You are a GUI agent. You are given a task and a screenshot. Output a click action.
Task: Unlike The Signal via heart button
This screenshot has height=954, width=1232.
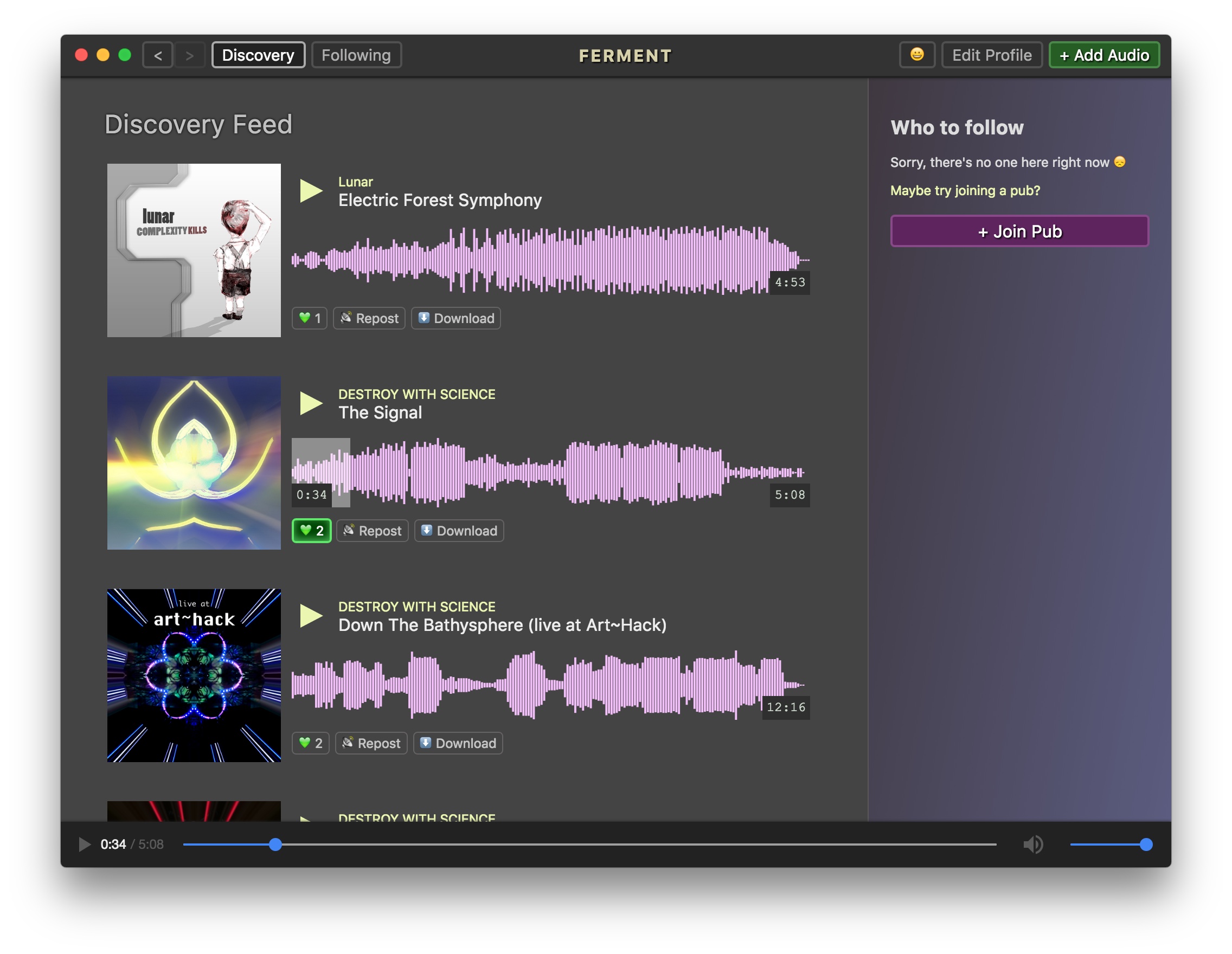coord(311,531)
